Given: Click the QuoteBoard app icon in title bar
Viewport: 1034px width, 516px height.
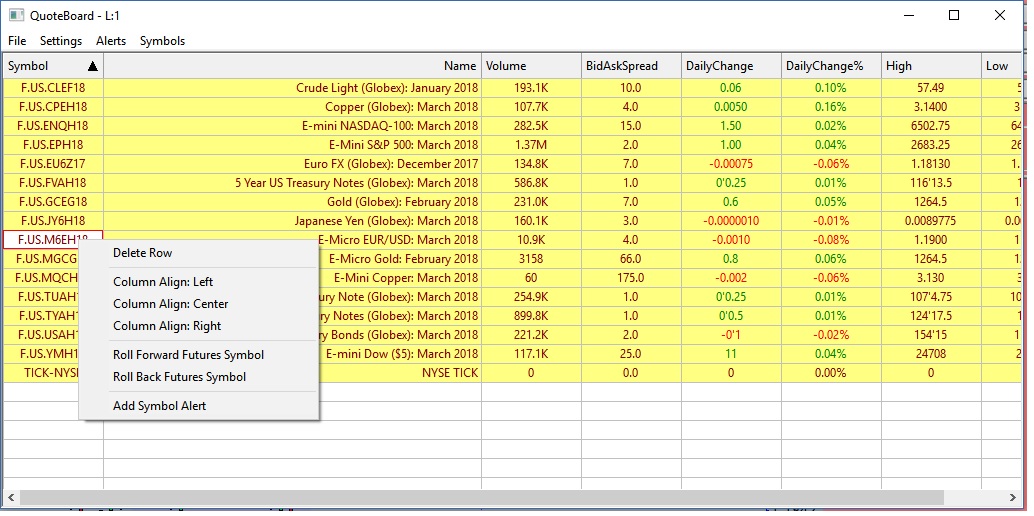Looking at the screenshot, I should click(16, 15).
